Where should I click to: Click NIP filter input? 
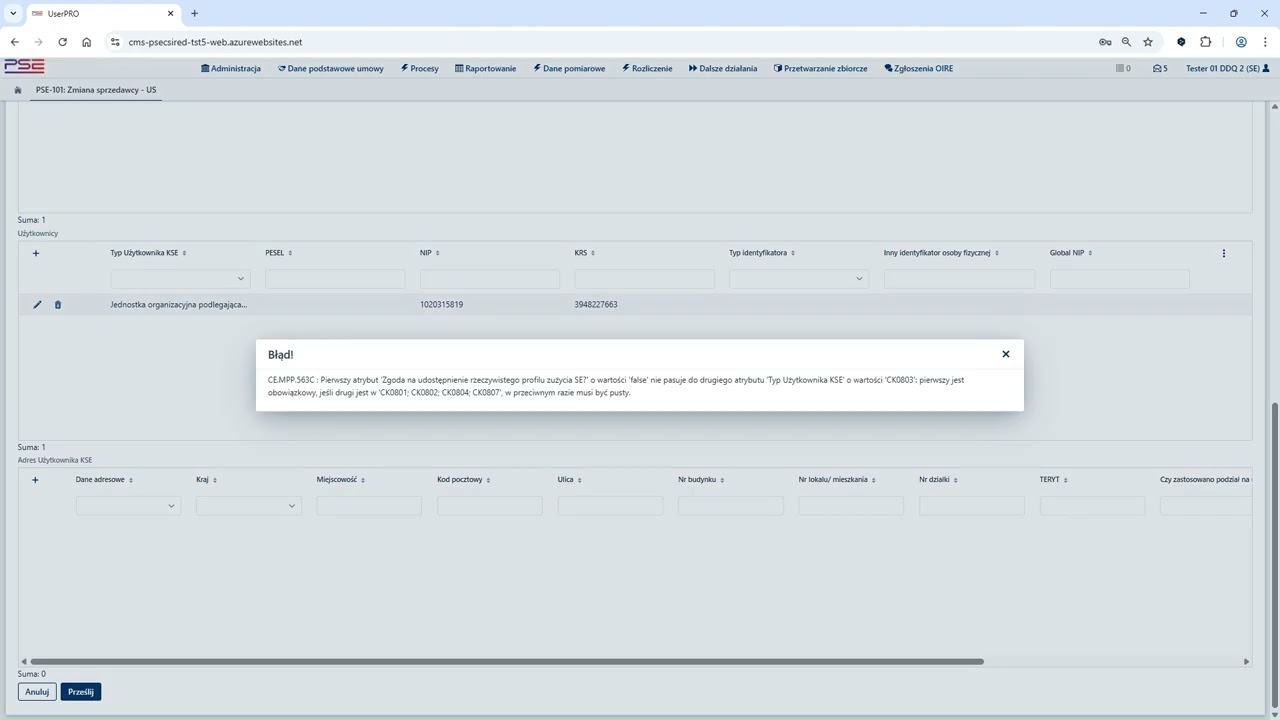(490, 279)
